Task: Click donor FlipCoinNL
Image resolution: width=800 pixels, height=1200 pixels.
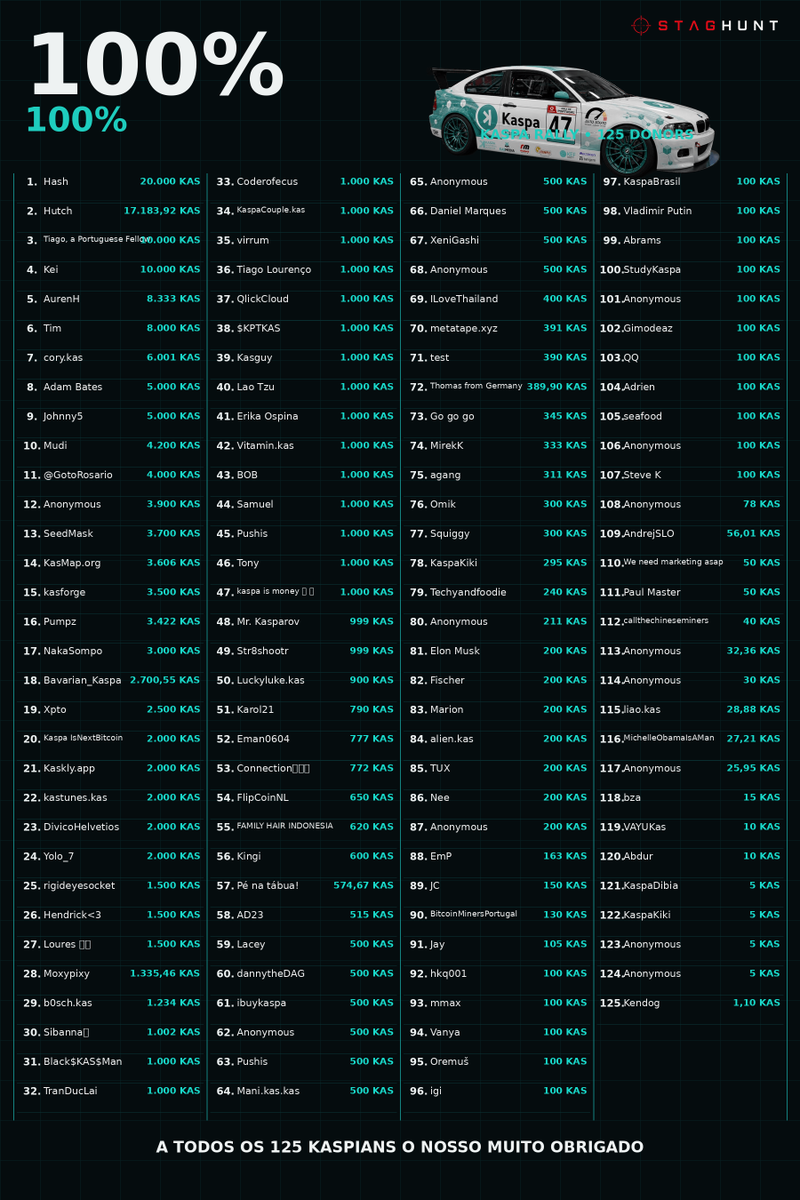Action: pyautogui.click(x=262, y=798)
